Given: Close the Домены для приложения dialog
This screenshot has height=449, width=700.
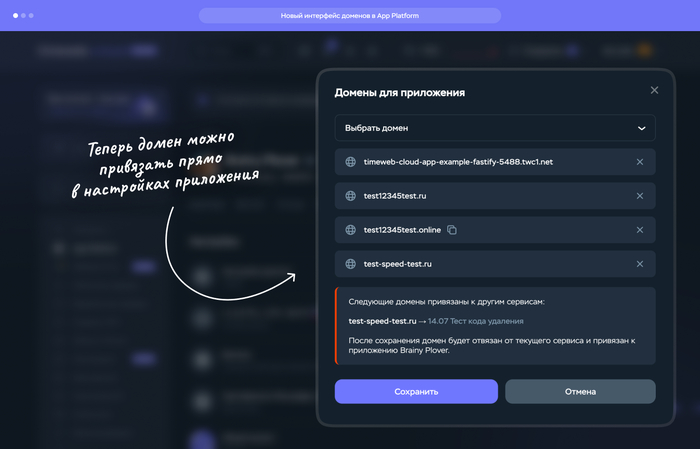Looking at the screenshot, I should tap(654, 90).
